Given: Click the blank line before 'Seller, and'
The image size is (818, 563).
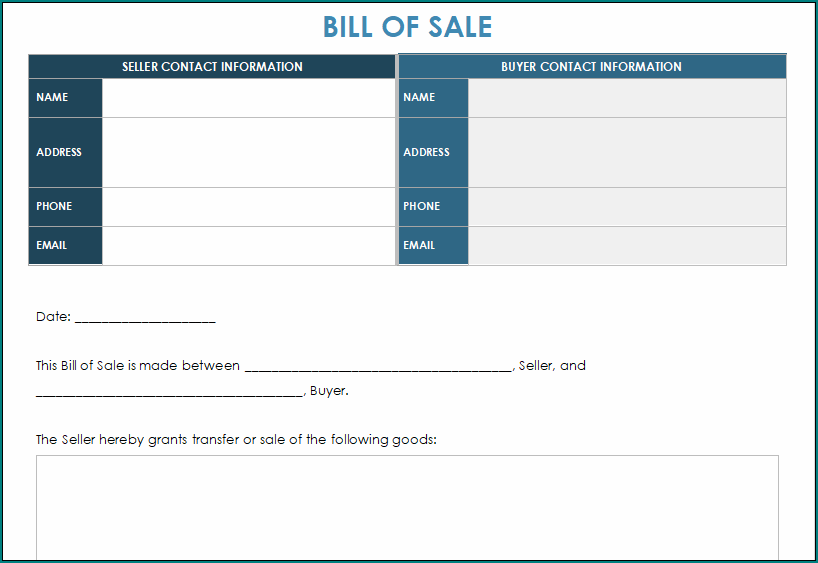Looking at the screenshot, I should 378,367.
